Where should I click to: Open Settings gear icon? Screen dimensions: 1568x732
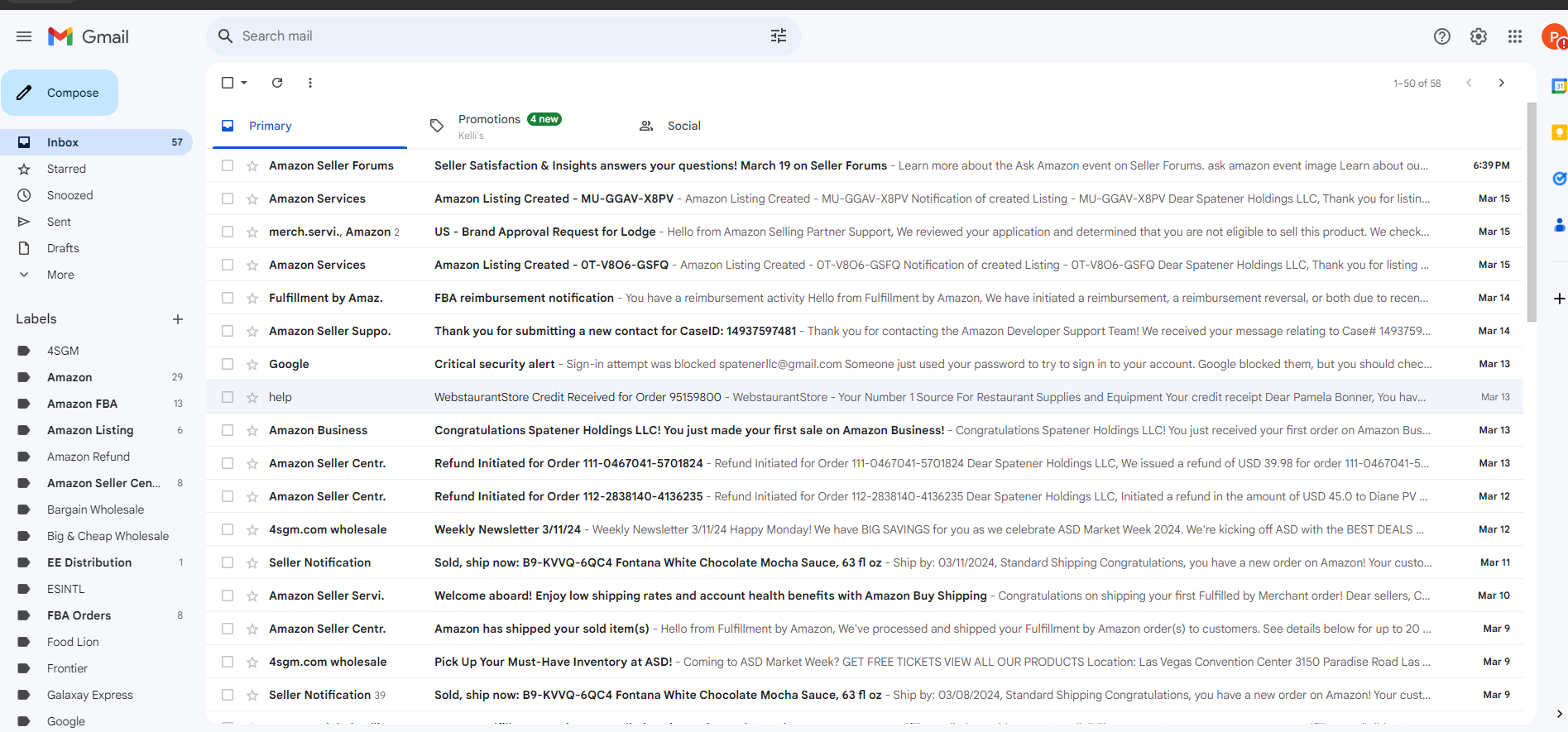[x=1479, y=36]
